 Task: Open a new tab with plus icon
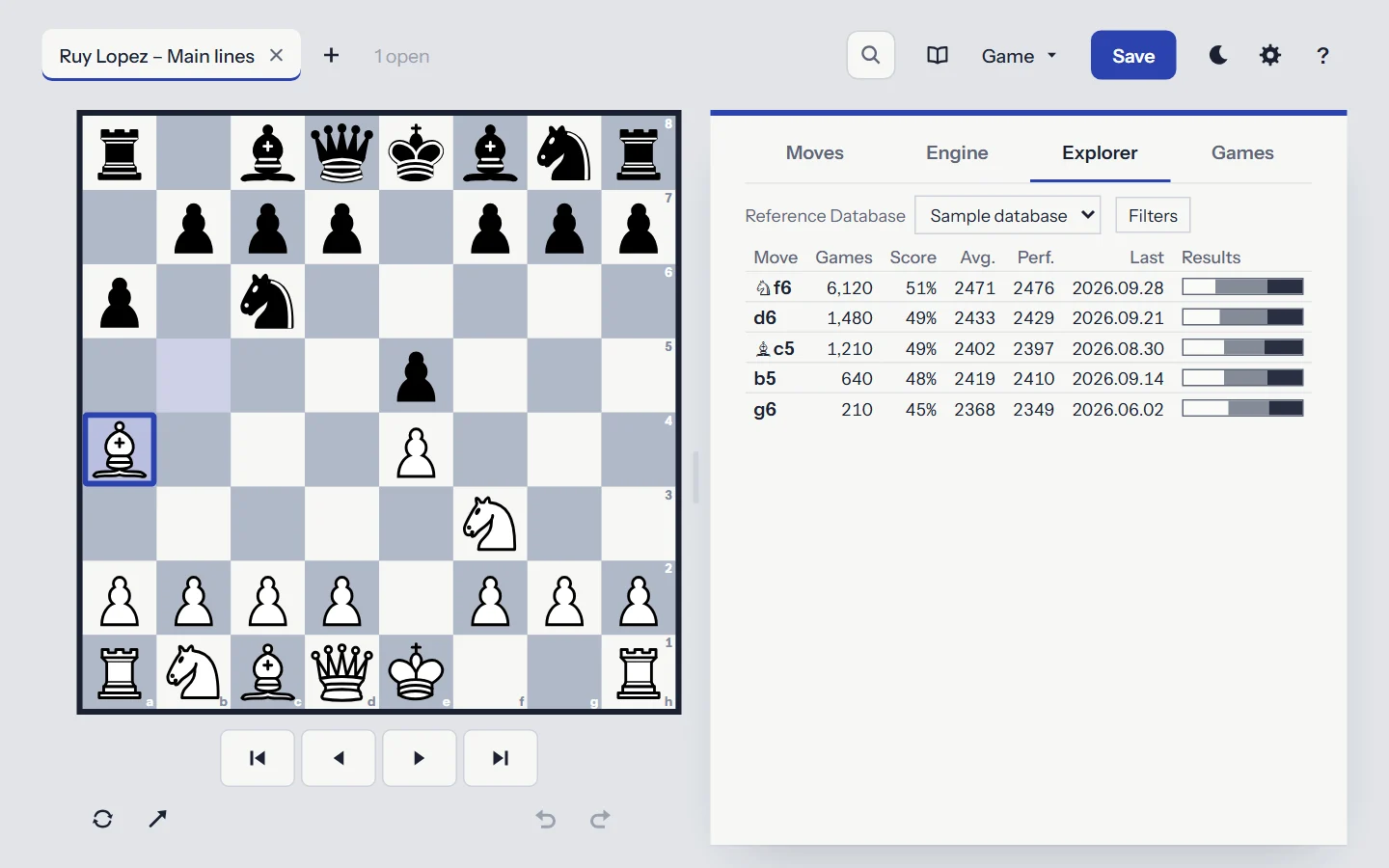[x=331, y=55]
